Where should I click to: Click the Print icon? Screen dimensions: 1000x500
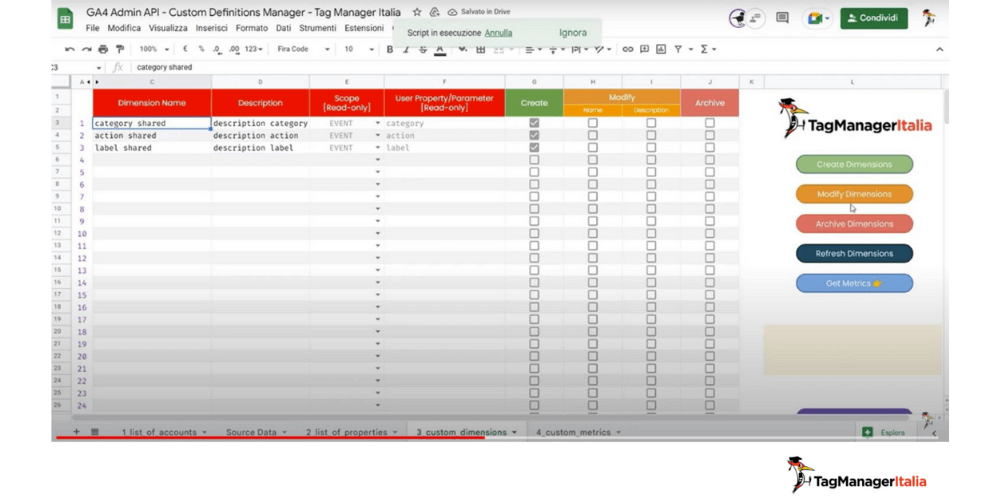click(x=103, y=49)
